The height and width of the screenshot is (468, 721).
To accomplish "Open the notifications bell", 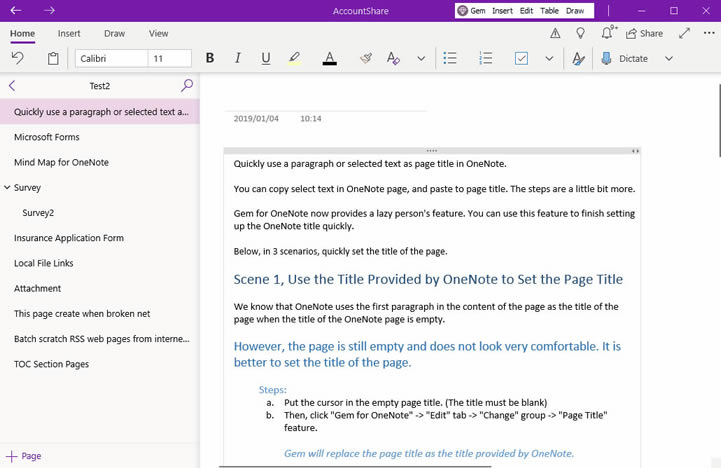I will click(608, 33).
